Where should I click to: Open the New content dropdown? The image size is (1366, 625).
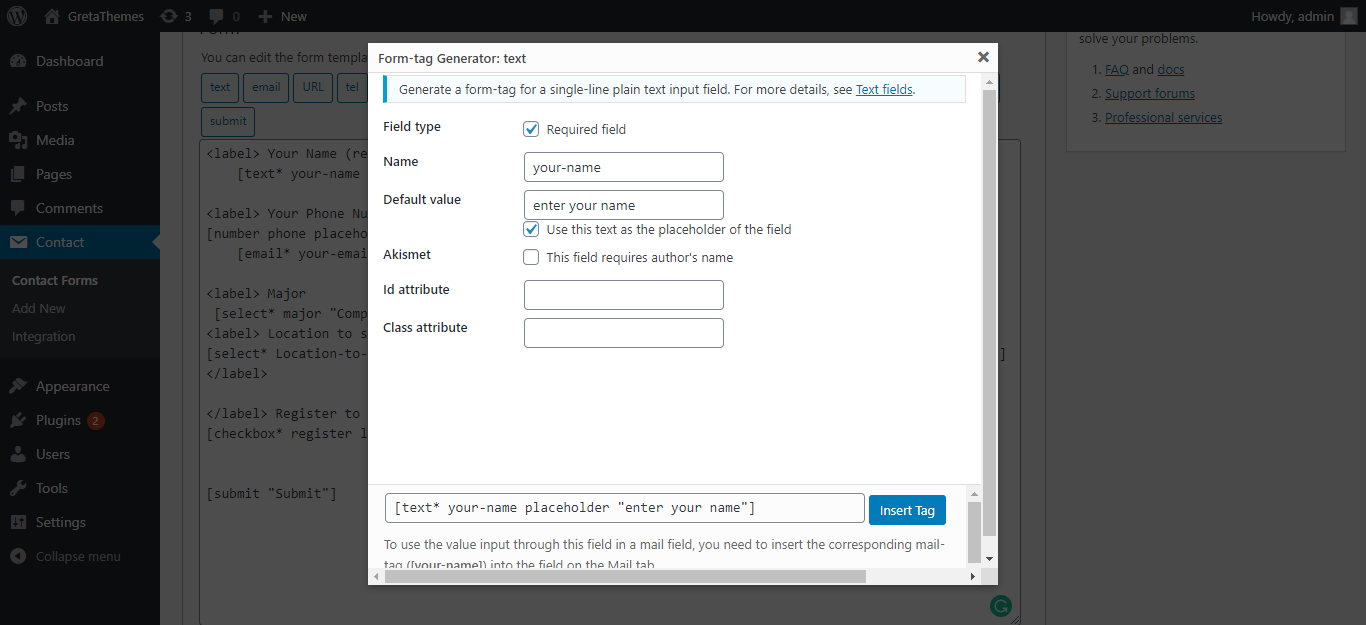coord(282,16)
